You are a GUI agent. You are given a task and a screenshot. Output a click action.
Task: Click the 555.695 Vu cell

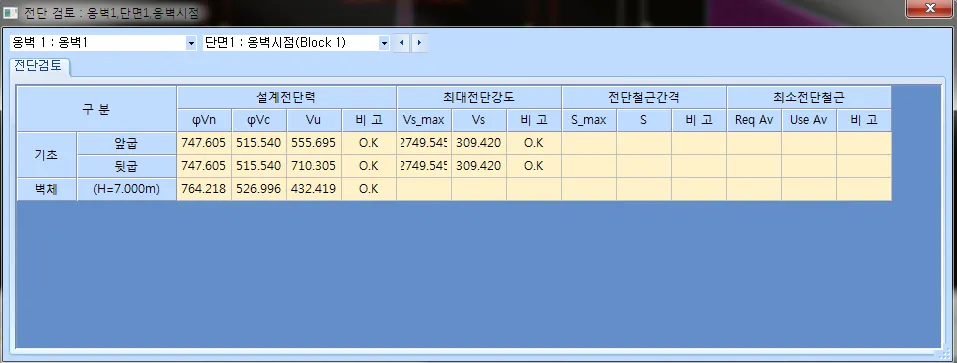pyautogui.click(x=314, y=143)
